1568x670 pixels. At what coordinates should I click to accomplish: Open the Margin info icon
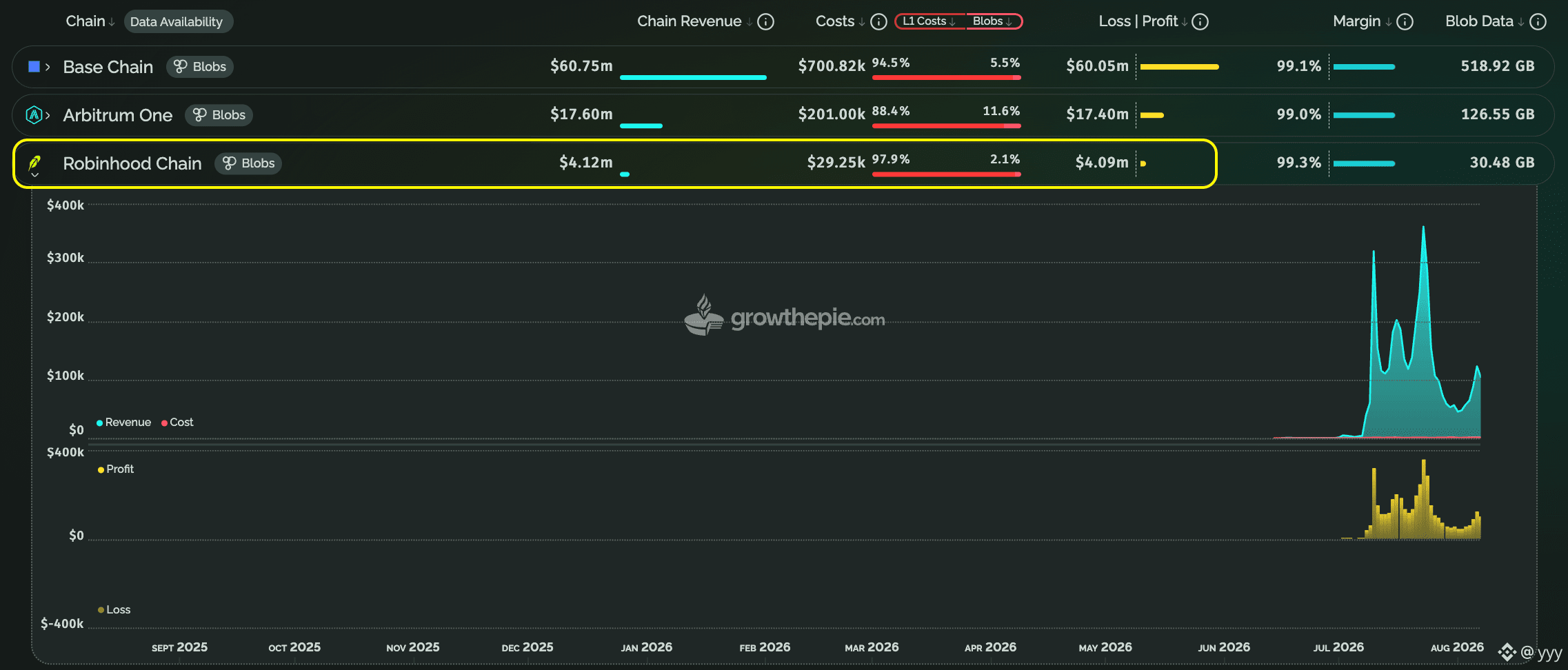(x=1405, y=22)
